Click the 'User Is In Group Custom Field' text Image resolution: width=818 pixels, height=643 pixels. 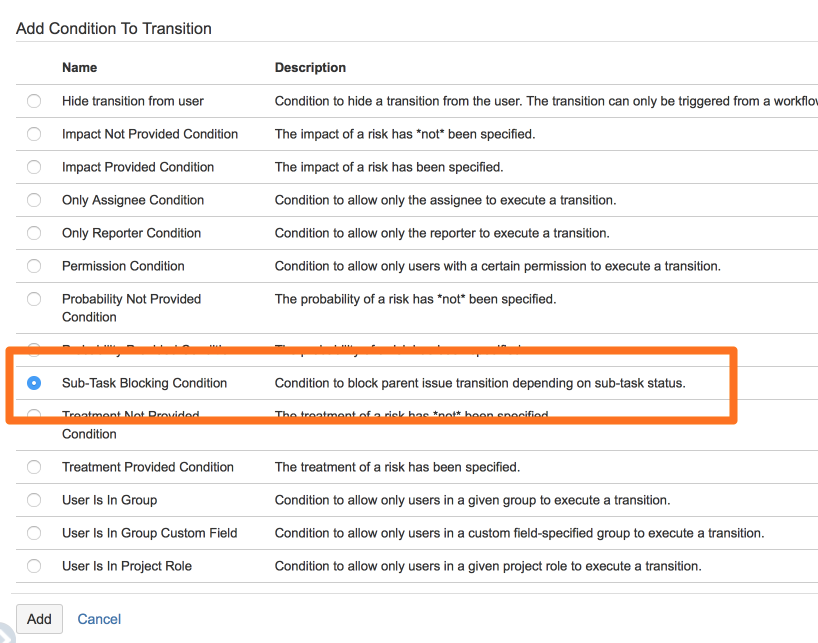150,533
